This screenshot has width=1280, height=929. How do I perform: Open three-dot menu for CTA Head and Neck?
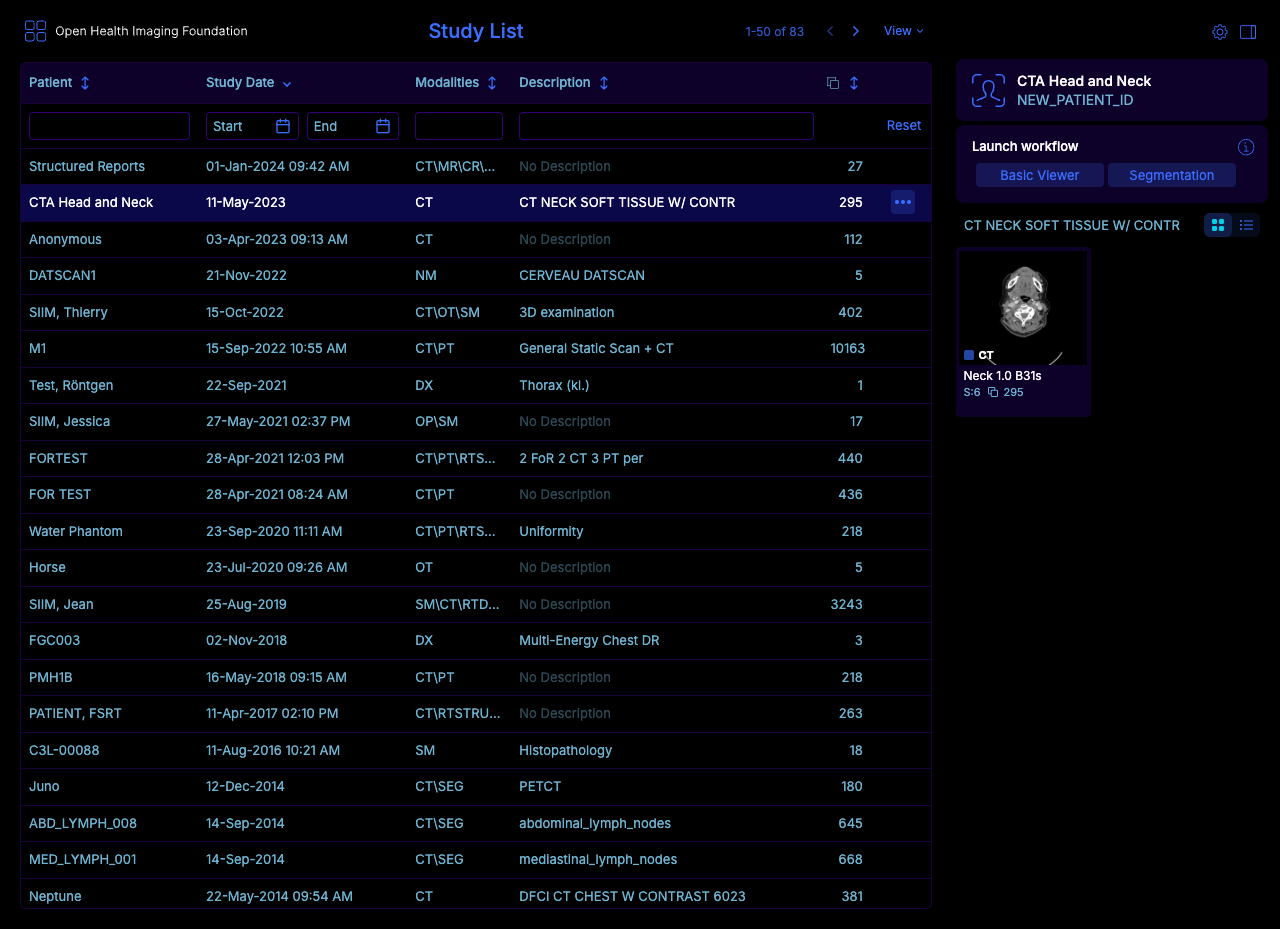click(x=903, y=202)
